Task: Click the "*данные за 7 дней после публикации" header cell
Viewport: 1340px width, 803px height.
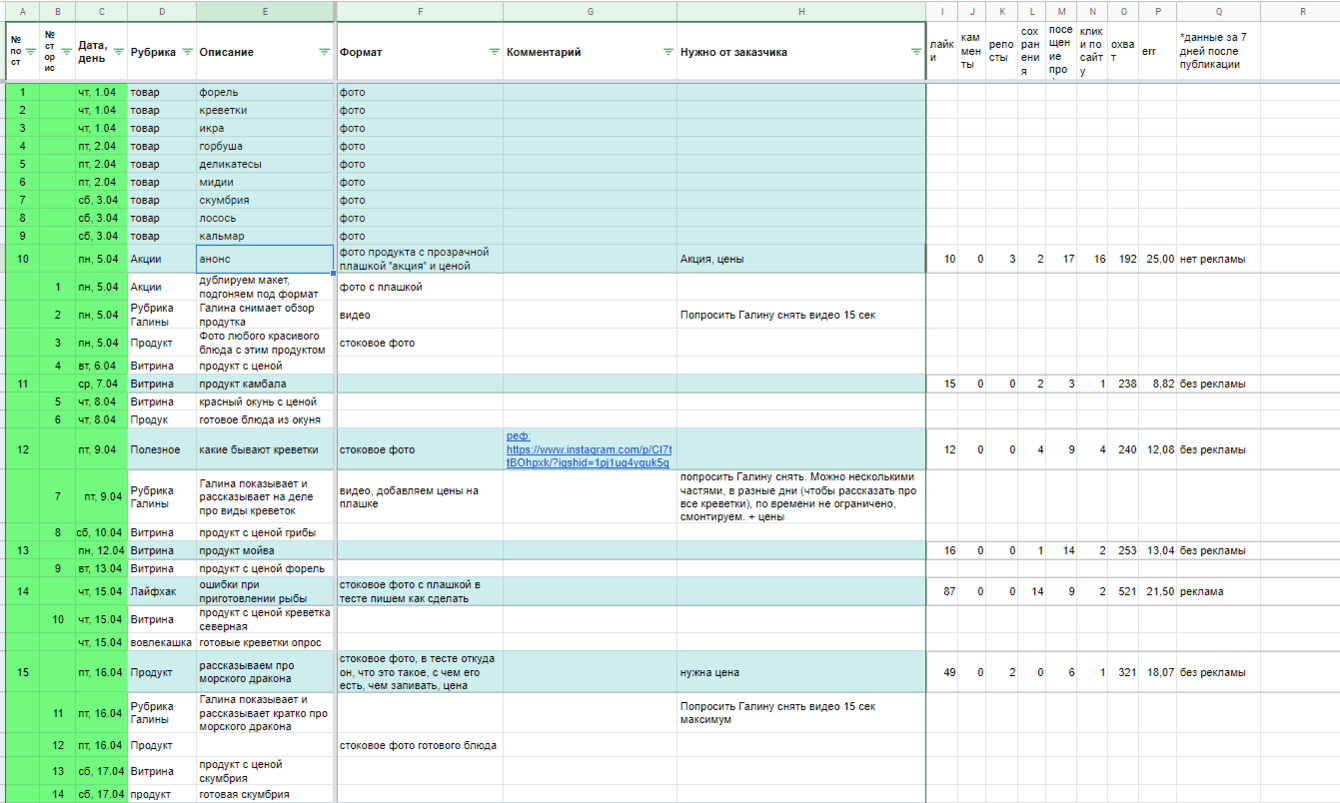Action: pyautogui.click(x=1218, y=51)
